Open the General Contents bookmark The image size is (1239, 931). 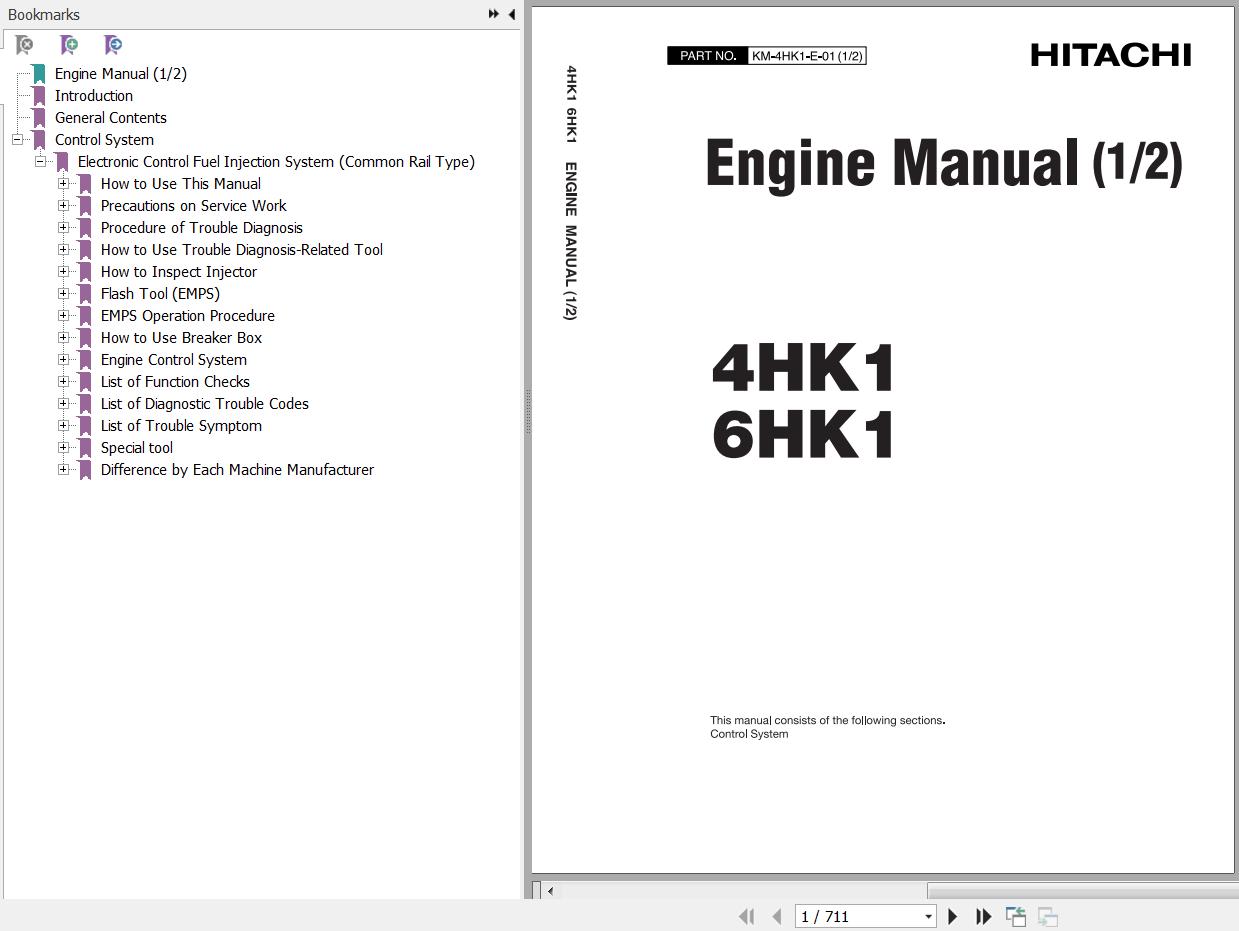[x=111, y=118]
